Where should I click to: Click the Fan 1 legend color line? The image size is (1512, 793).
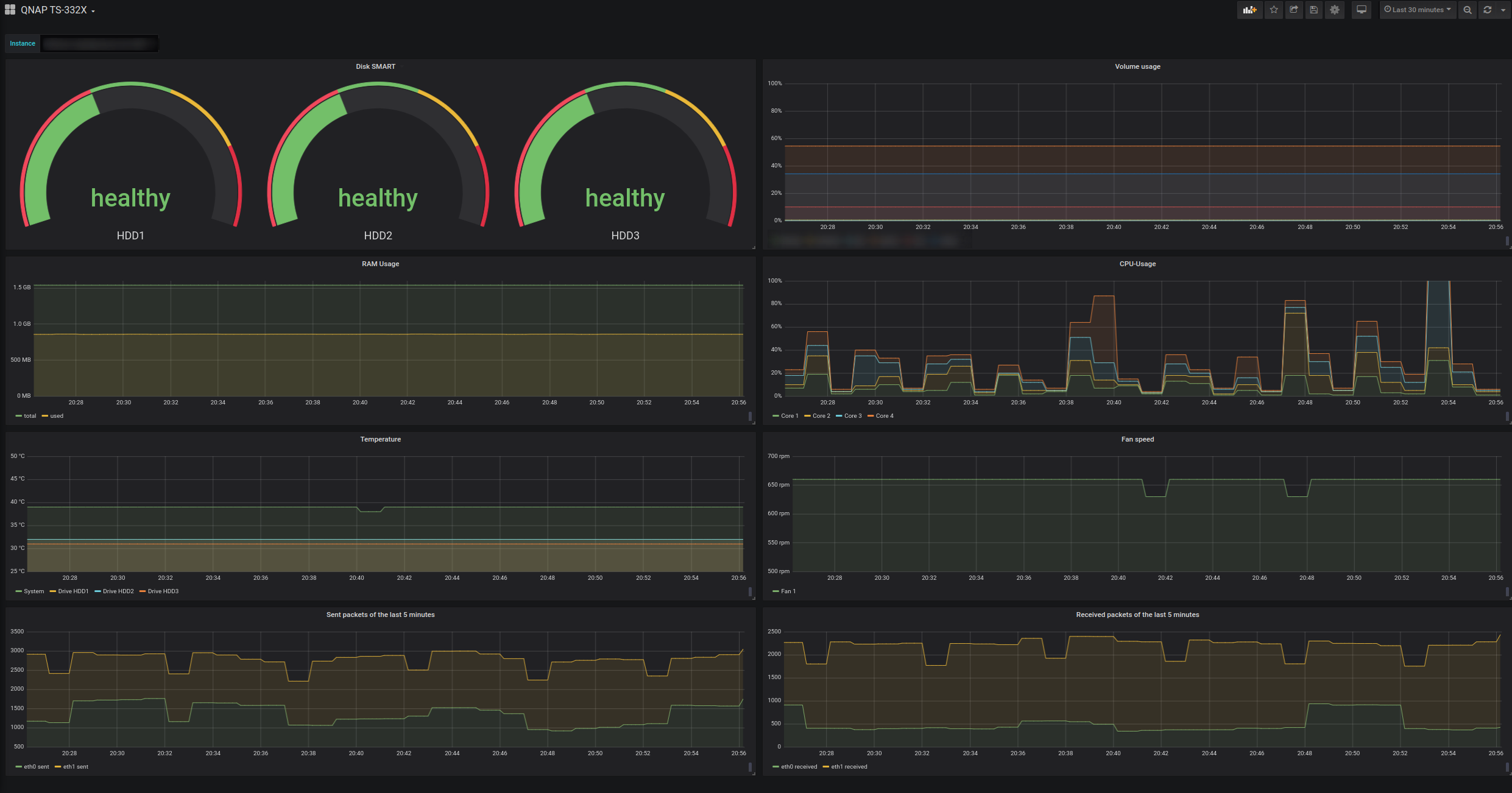[x=775, y=591]
